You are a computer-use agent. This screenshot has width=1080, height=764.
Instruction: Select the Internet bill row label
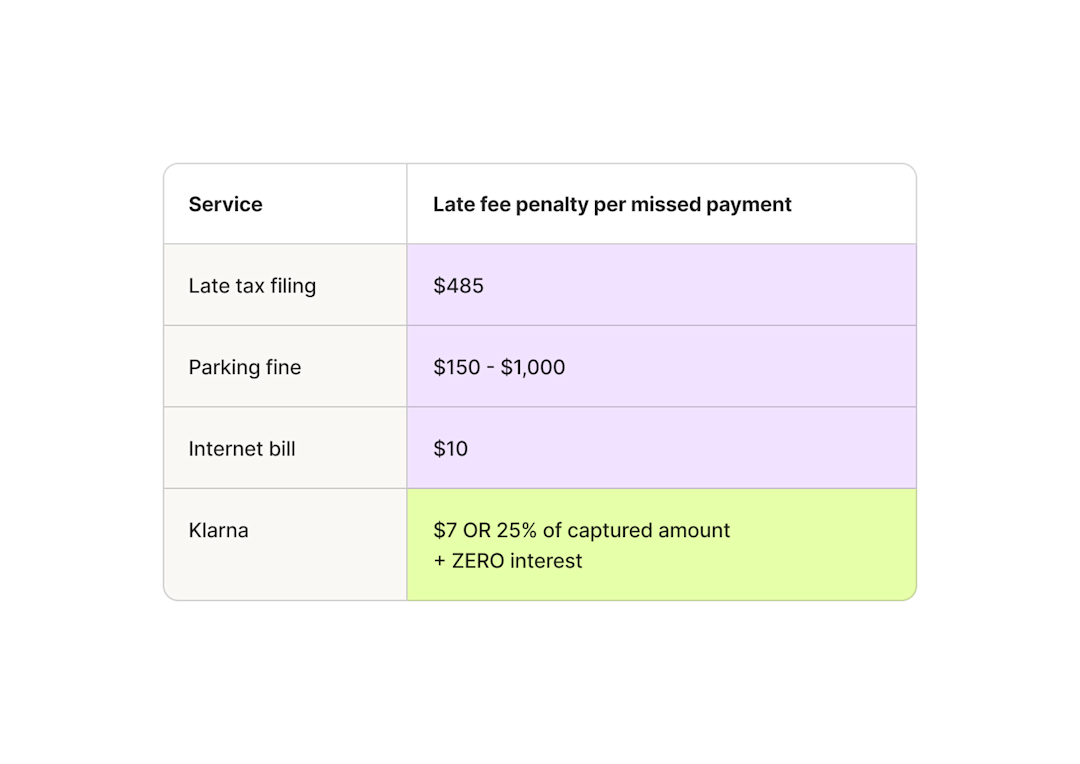click(x=242, y=449)
